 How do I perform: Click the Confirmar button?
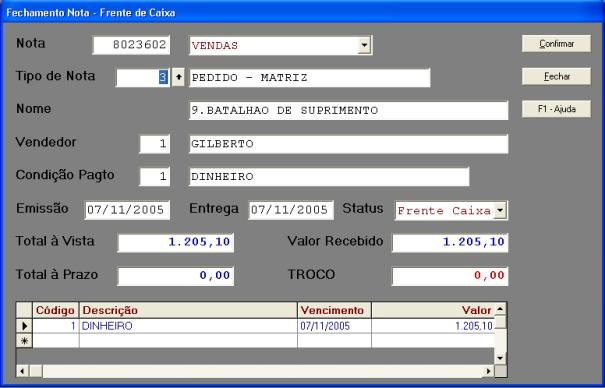[556, 44]
